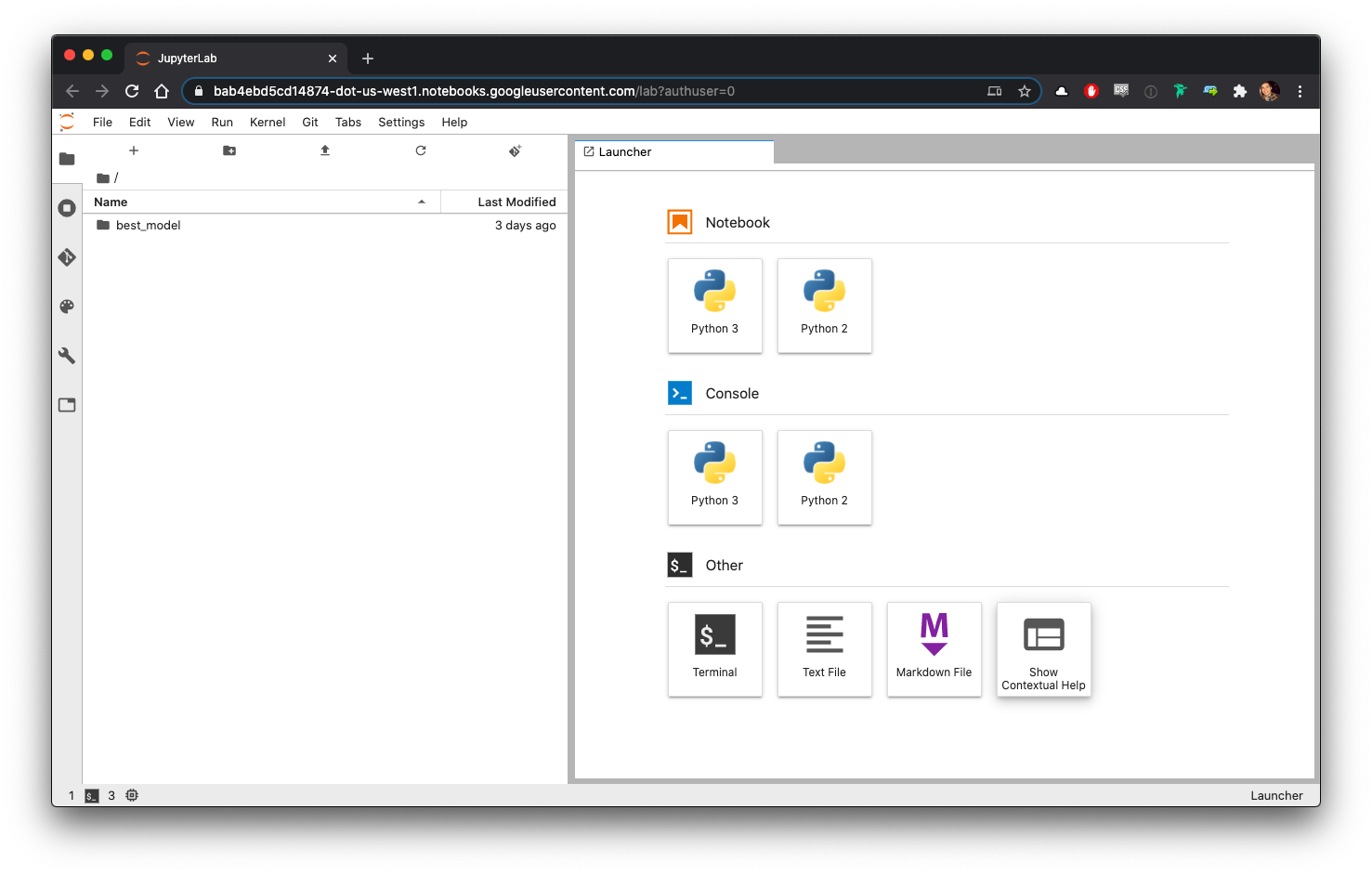Click the kernel status bar icon
Viewport: 1372px width, 875px height.
(132, 795)
